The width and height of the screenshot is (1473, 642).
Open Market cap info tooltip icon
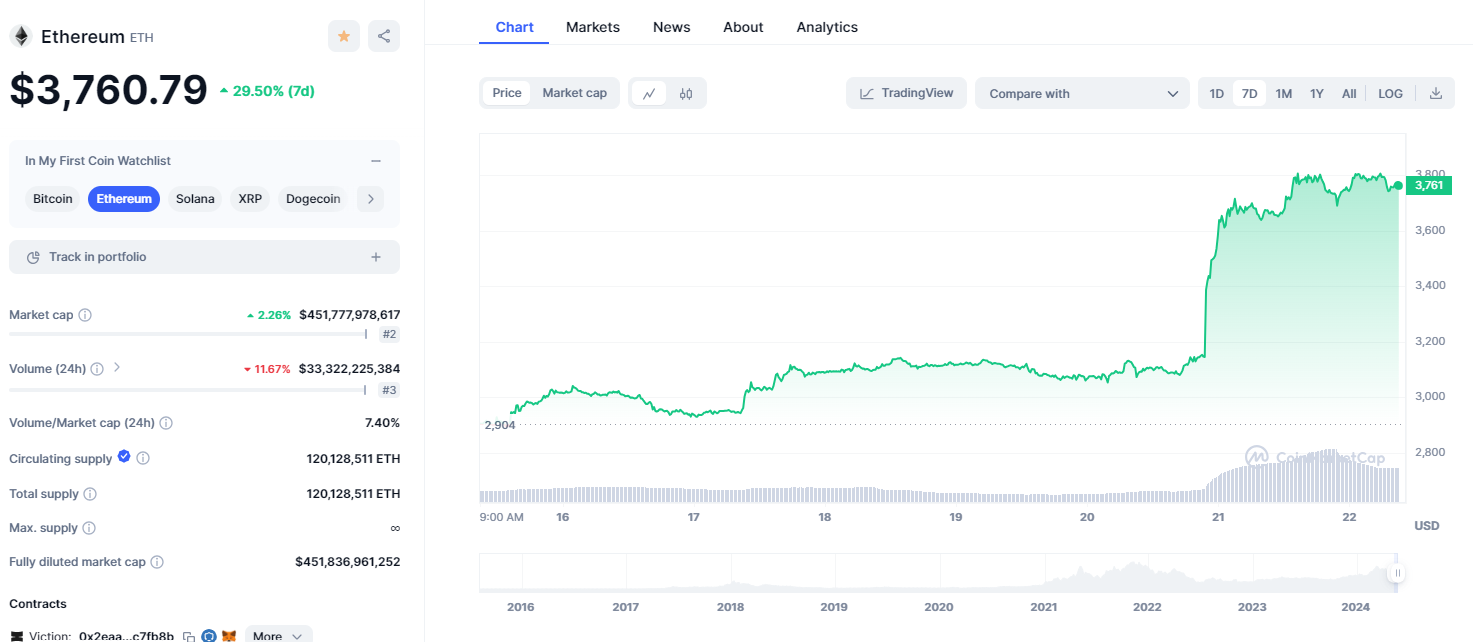tap(85, 315)
